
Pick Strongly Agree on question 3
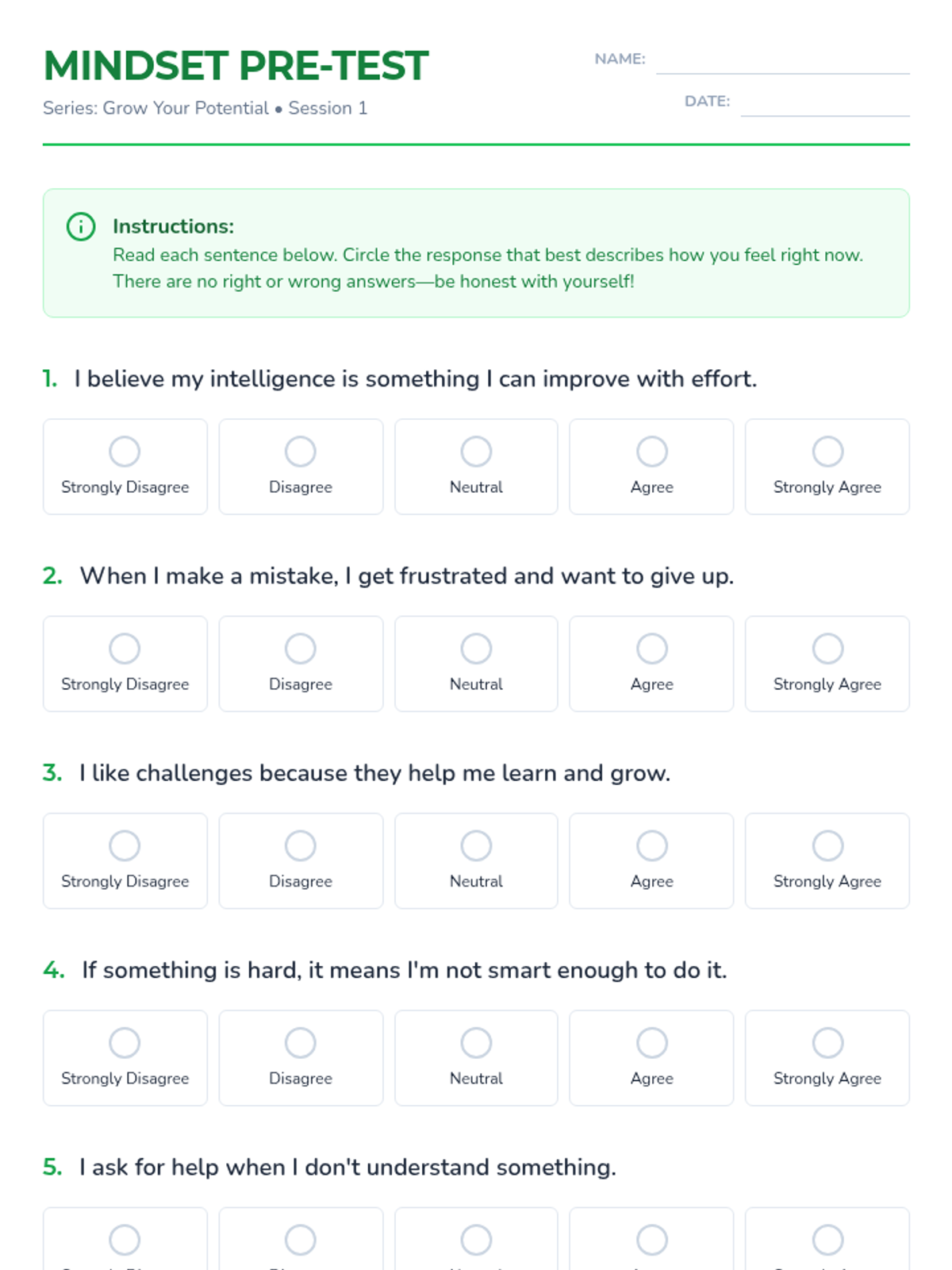click(827, 845)
